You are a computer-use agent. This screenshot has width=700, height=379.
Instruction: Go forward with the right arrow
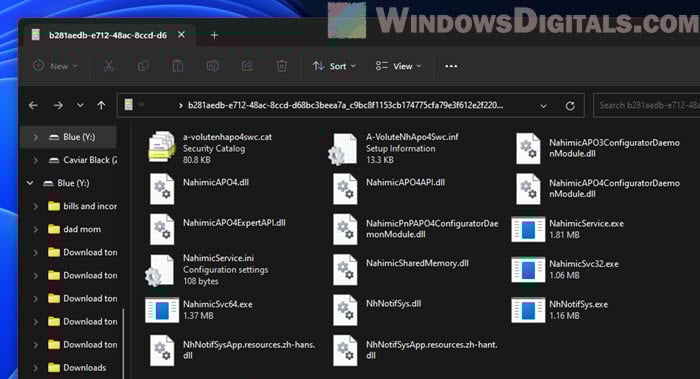tap(58, 105)
